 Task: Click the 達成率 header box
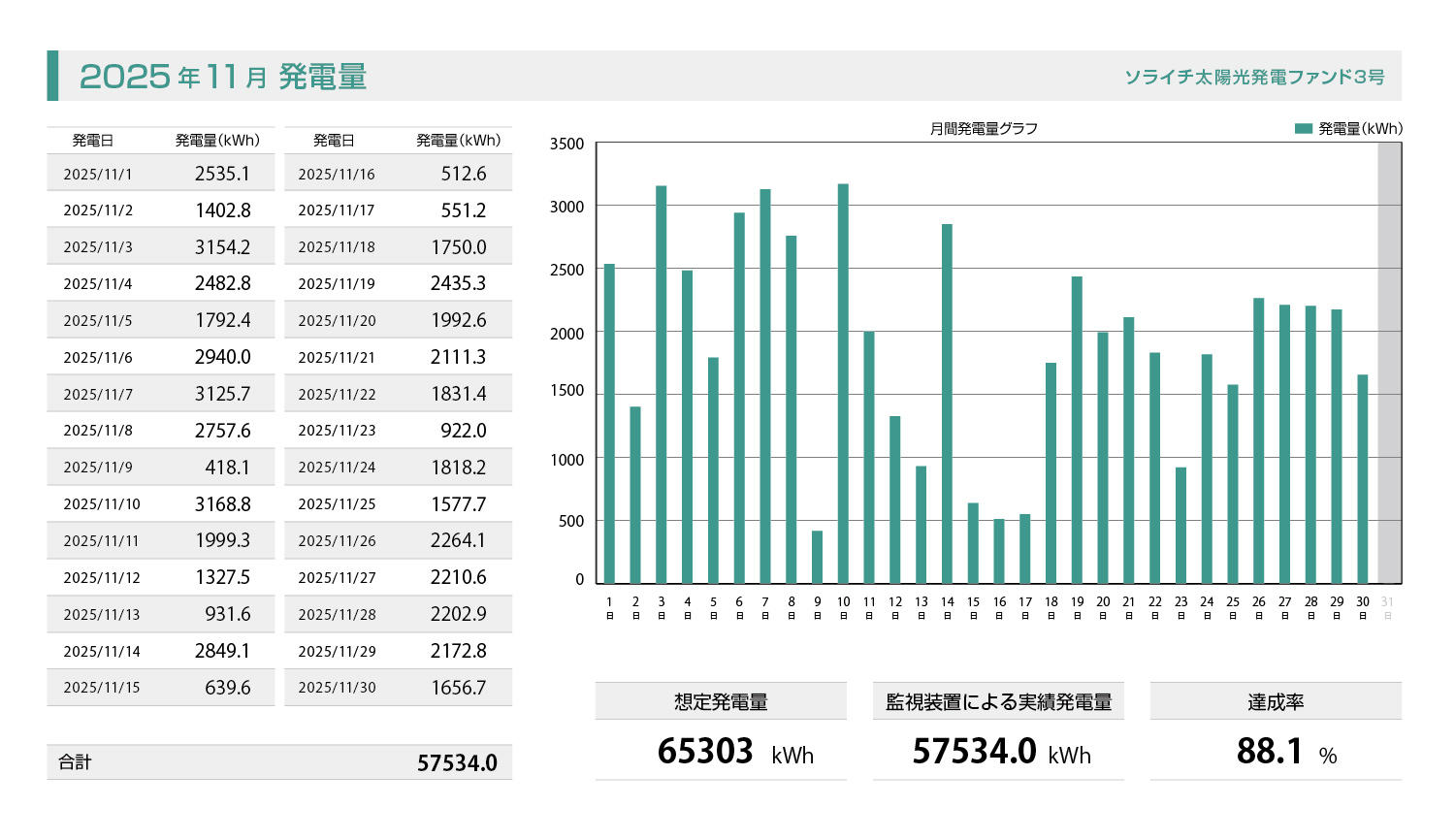tap(1276, 701)
